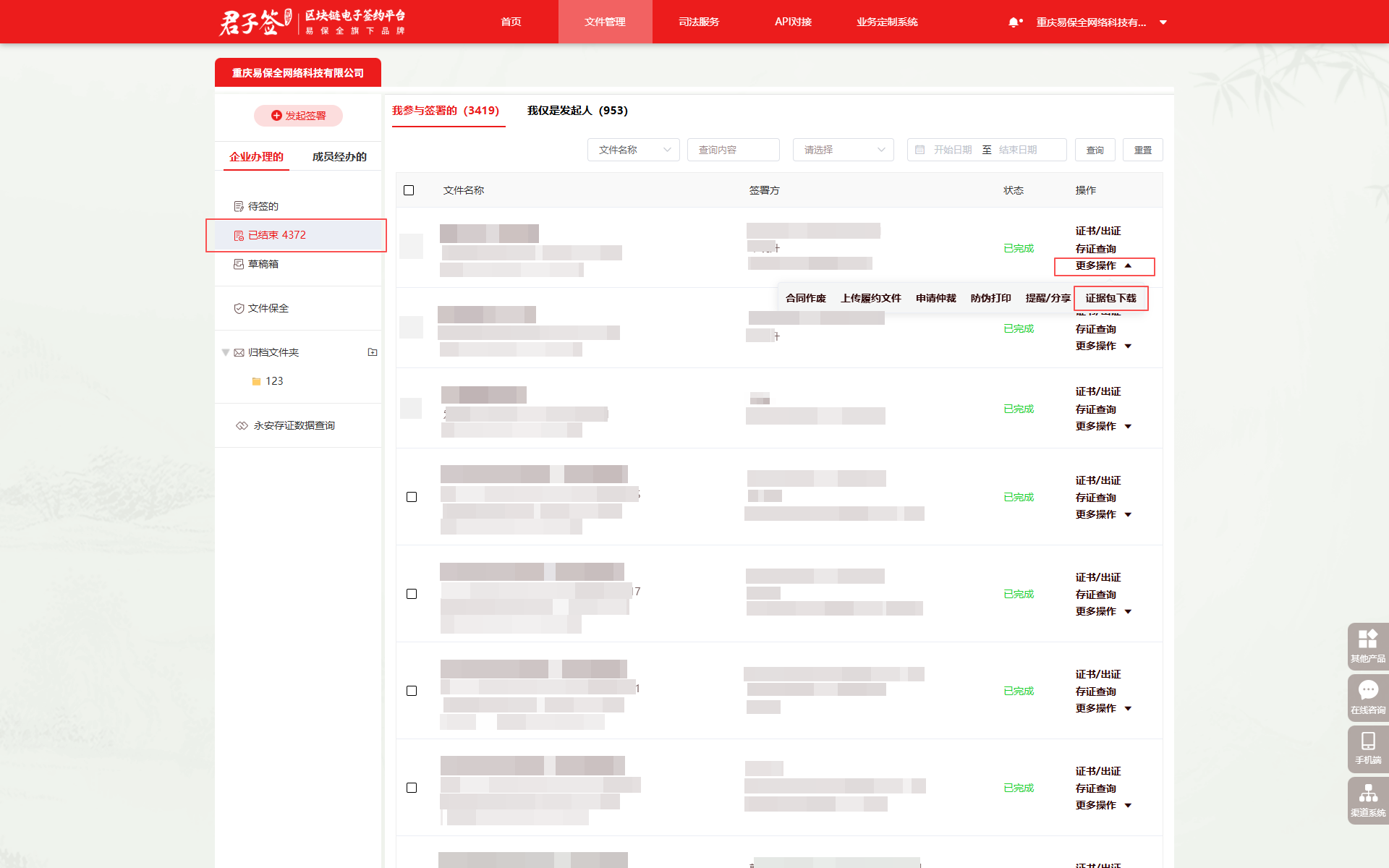Toggle the select-all header checkbox
The image size is (1389, 868).
409,190
